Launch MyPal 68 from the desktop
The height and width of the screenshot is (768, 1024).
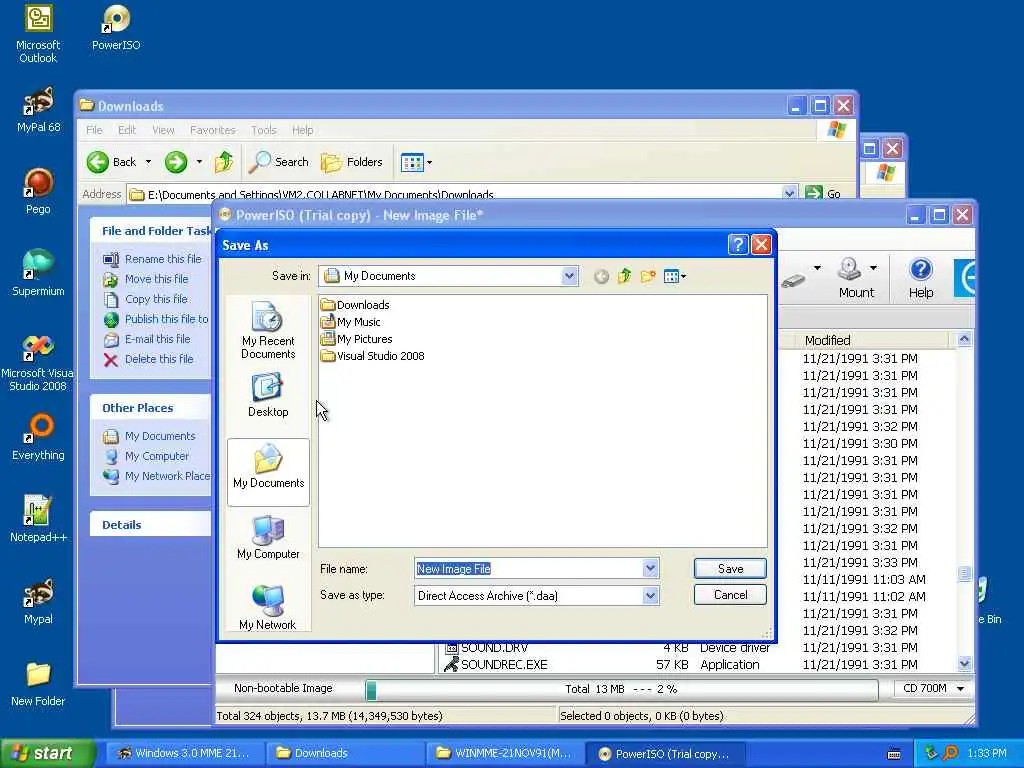(38, 110)
